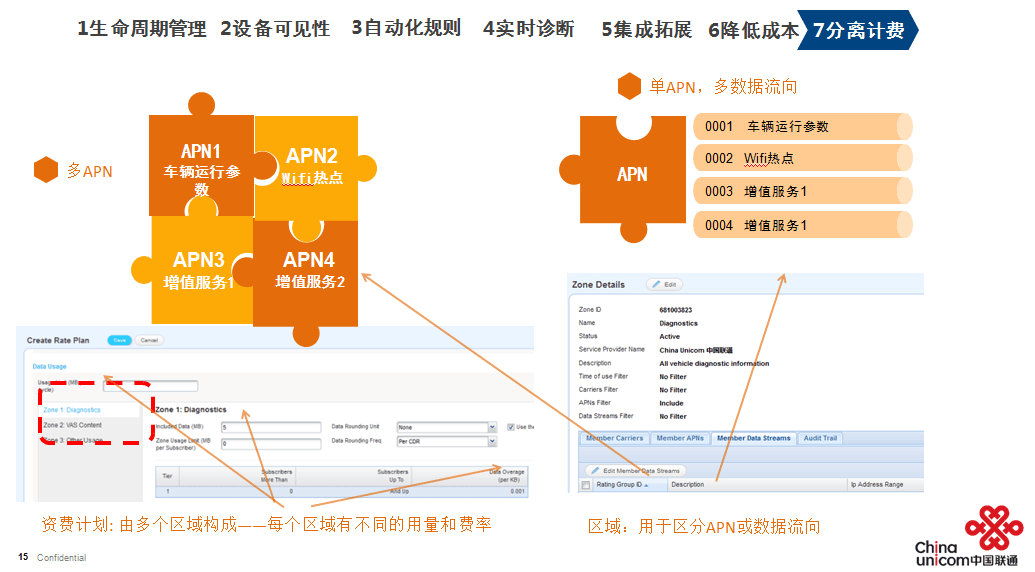Click the hexagon bullet beside 单APN，多数据流向
Screen dimensions: 1035x572
(x=629, y=87)
